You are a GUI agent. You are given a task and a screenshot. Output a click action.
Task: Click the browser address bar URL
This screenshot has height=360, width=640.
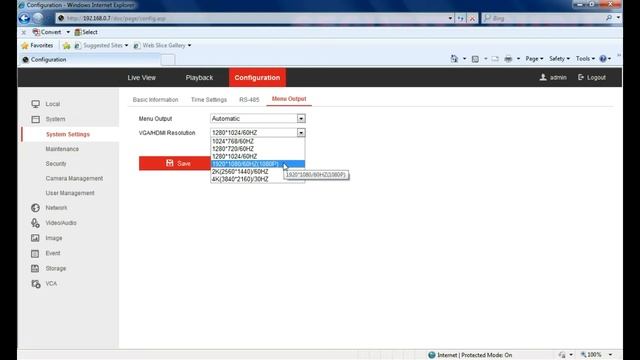pyautogui.click(x=116, y=18)
